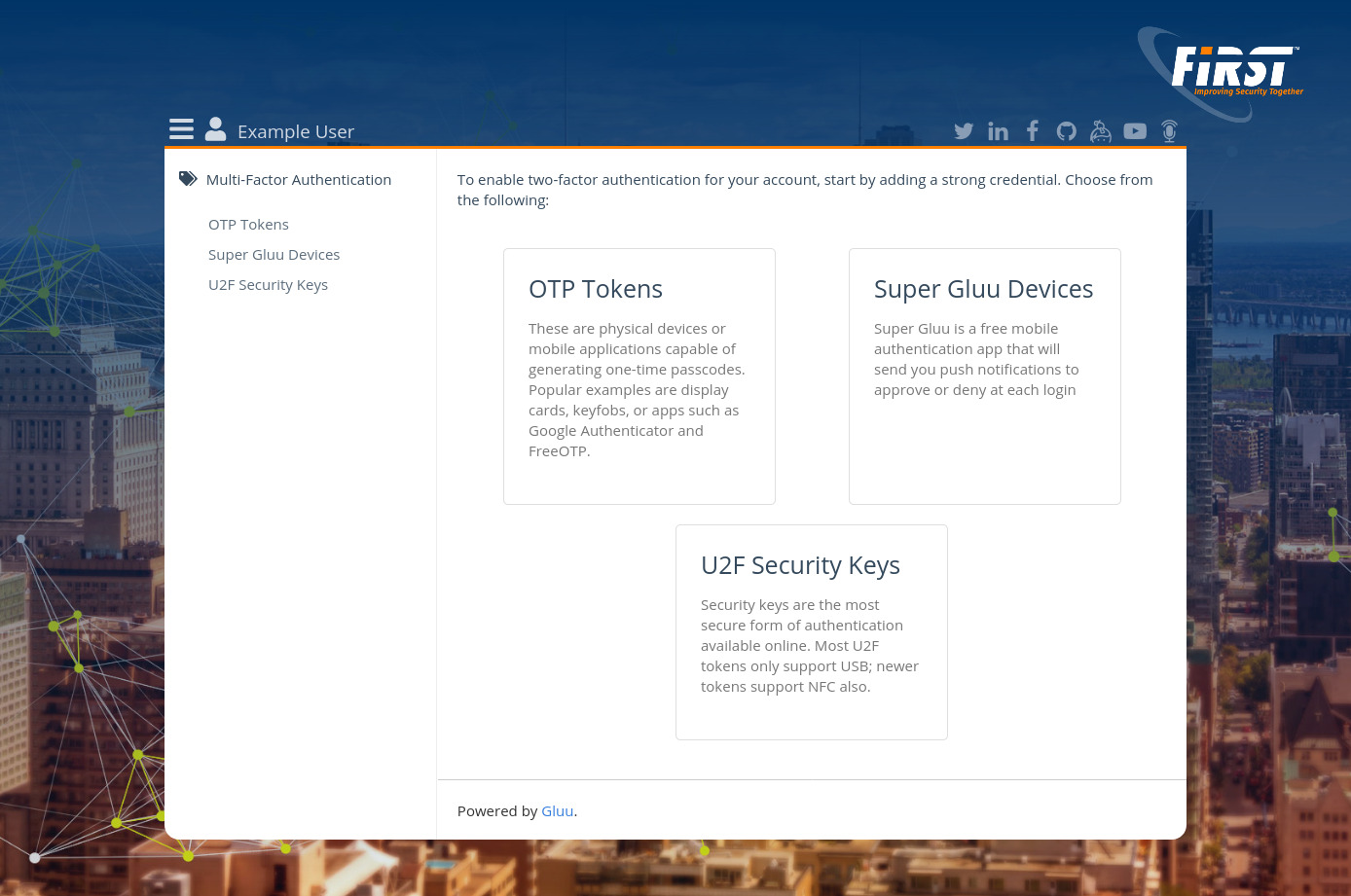This screenshot has width=1351, height=896.
Task: Click the mascot icon between GitHub and YouTube
Action: coord(1100,131)
